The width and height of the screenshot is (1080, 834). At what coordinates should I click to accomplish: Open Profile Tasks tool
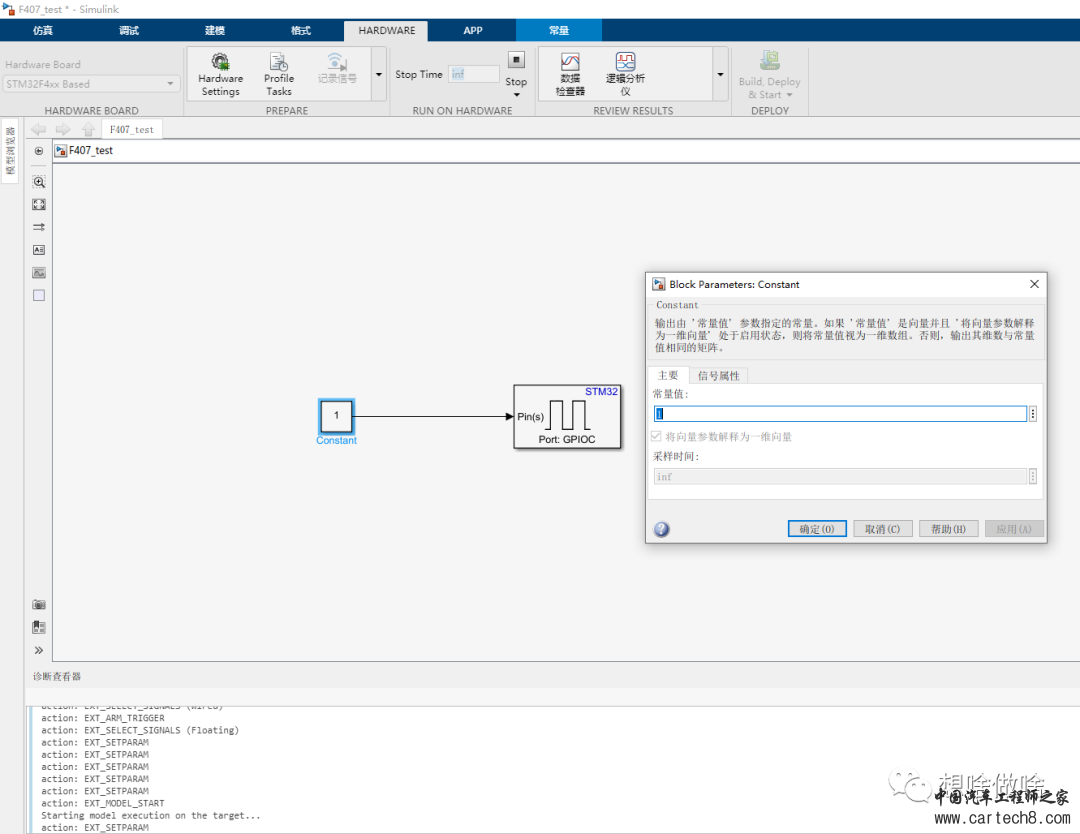pyautogui.click(x=279, y=75)
